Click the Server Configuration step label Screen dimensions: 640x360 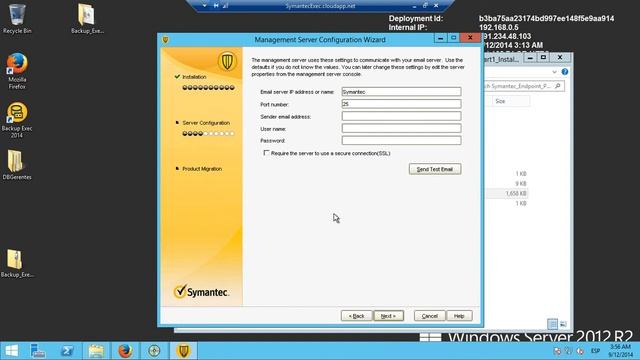206,123
